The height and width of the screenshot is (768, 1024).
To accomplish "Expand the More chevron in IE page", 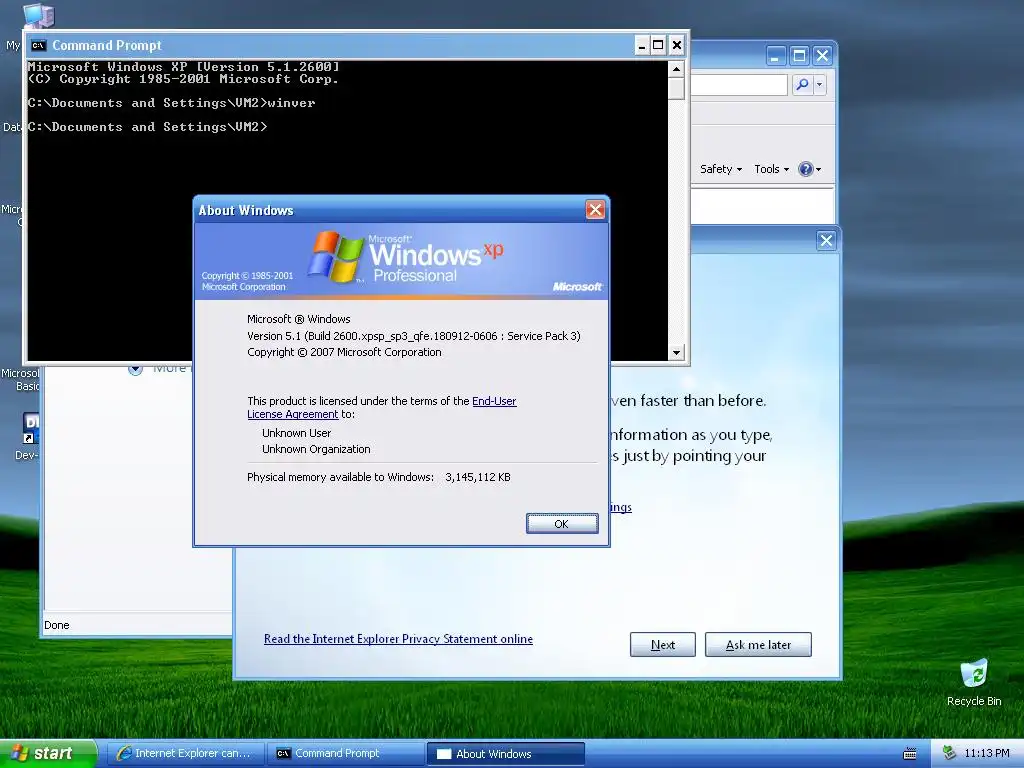I will (135, 370).
